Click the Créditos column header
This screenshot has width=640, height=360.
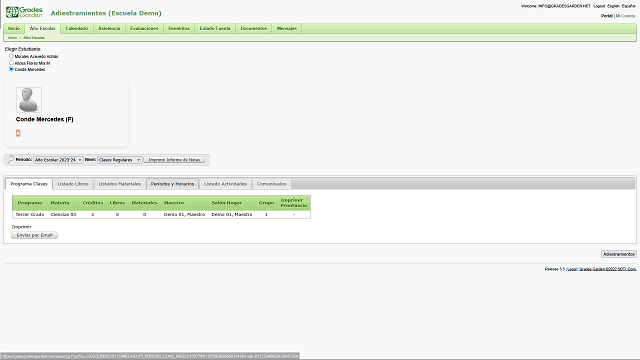[x=93, y=203]
